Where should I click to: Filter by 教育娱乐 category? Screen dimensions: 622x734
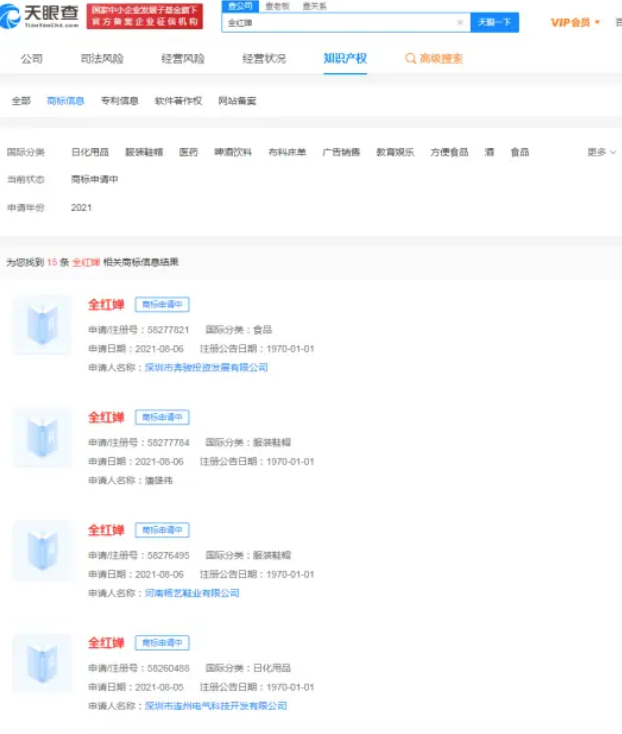(395, 152)
